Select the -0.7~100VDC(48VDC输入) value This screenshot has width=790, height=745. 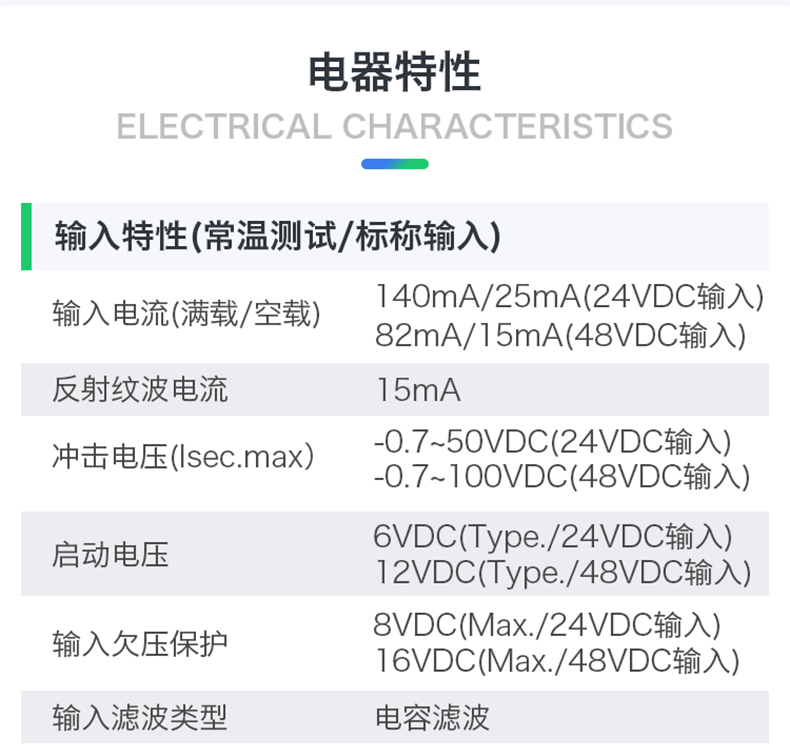coord(561,477)
